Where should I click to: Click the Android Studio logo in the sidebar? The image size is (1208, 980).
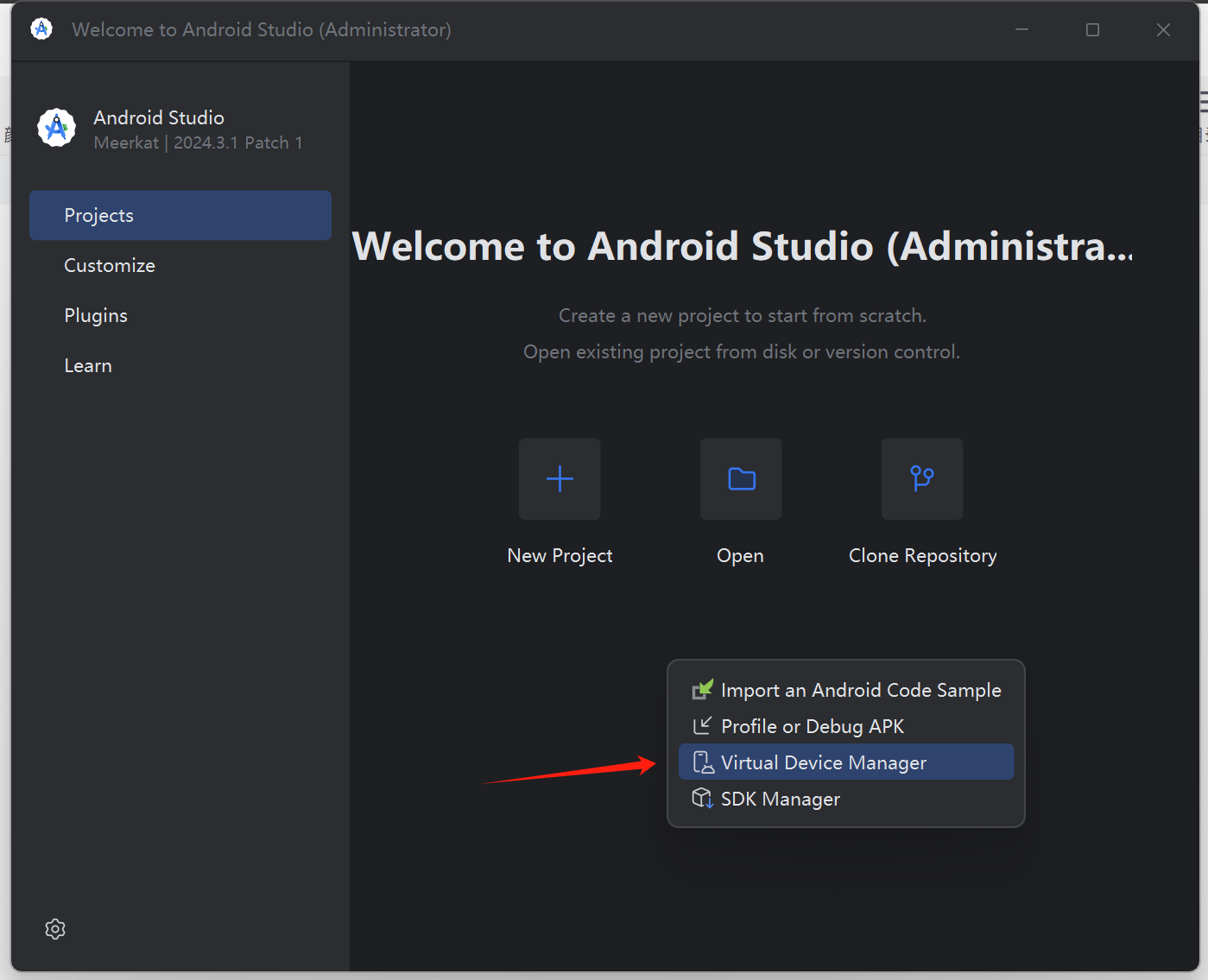57,128
